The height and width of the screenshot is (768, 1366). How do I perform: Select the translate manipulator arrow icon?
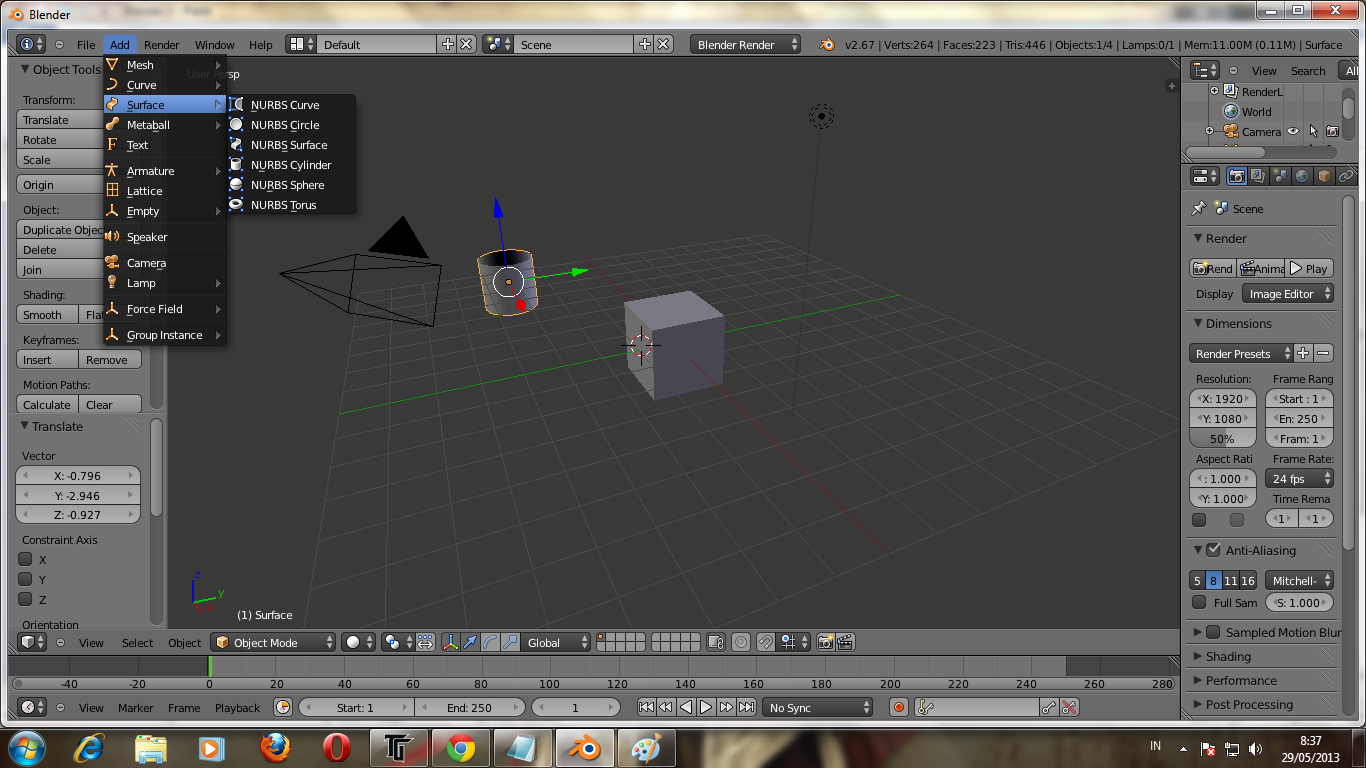pyautogui.click(x=470, y=642)
